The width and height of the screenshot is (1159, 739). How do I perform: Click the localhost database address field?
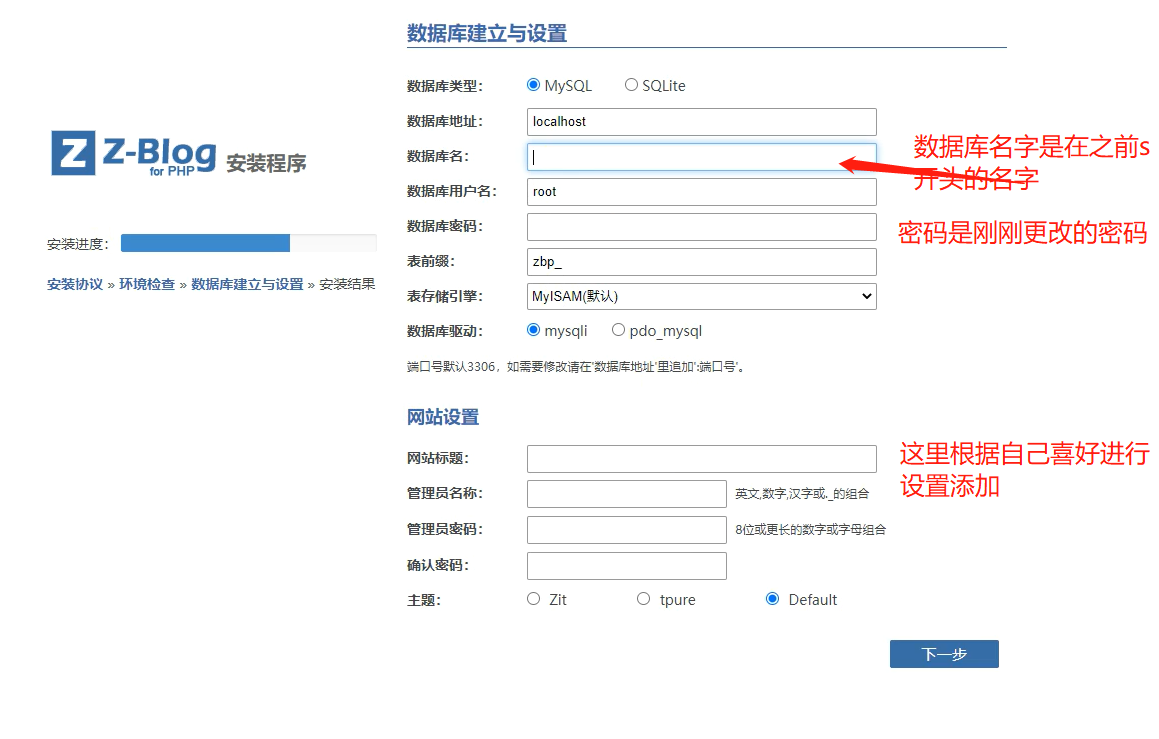(x=700, y=122)
